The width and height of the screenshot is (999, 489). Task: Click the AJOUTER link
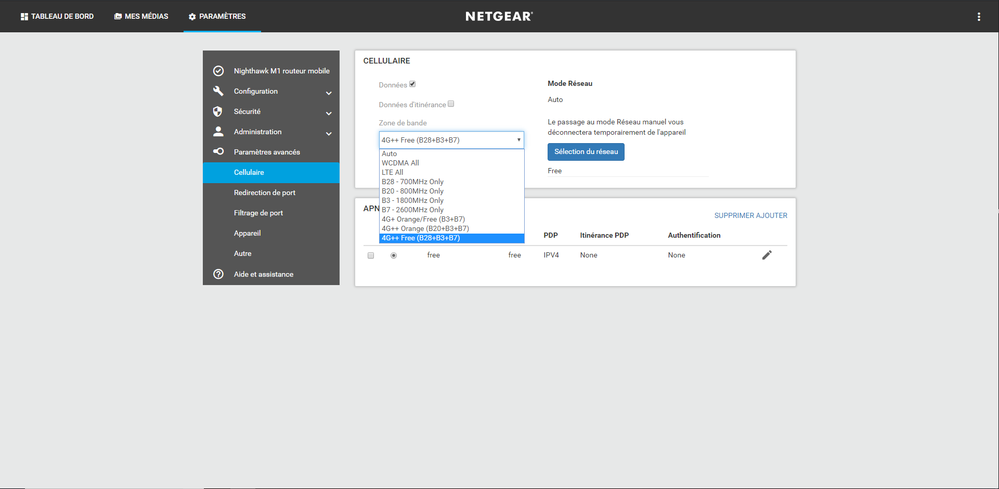coord(773,216)
